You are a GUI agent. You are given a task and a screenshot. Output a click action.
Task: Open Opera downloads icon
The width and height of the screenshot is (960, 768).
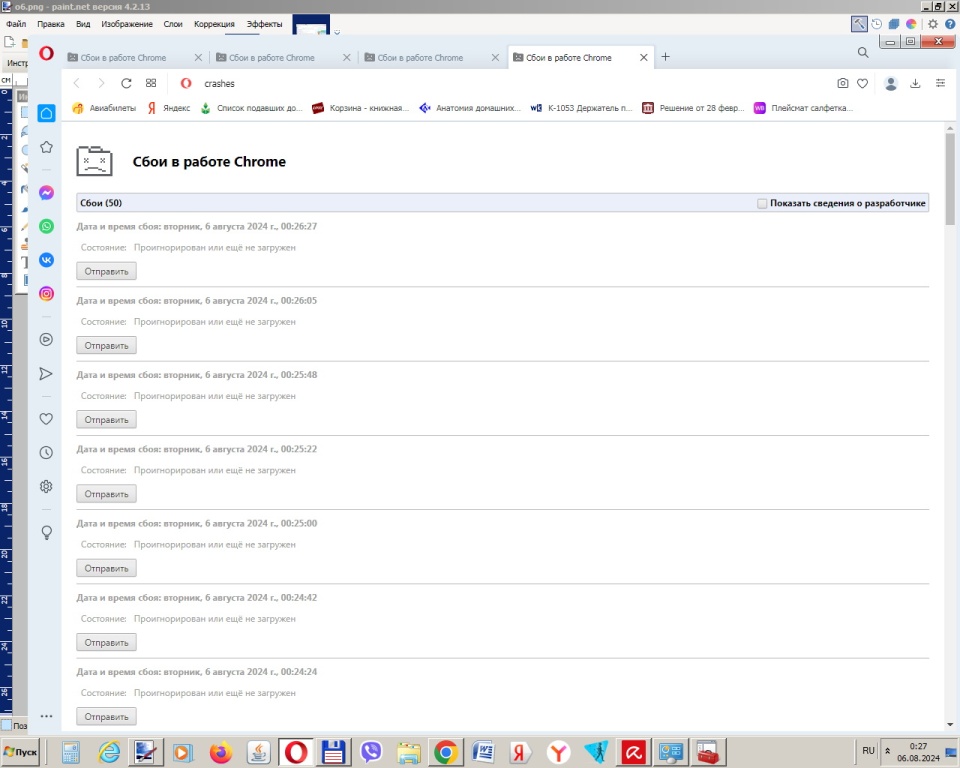tap(915, 83)
